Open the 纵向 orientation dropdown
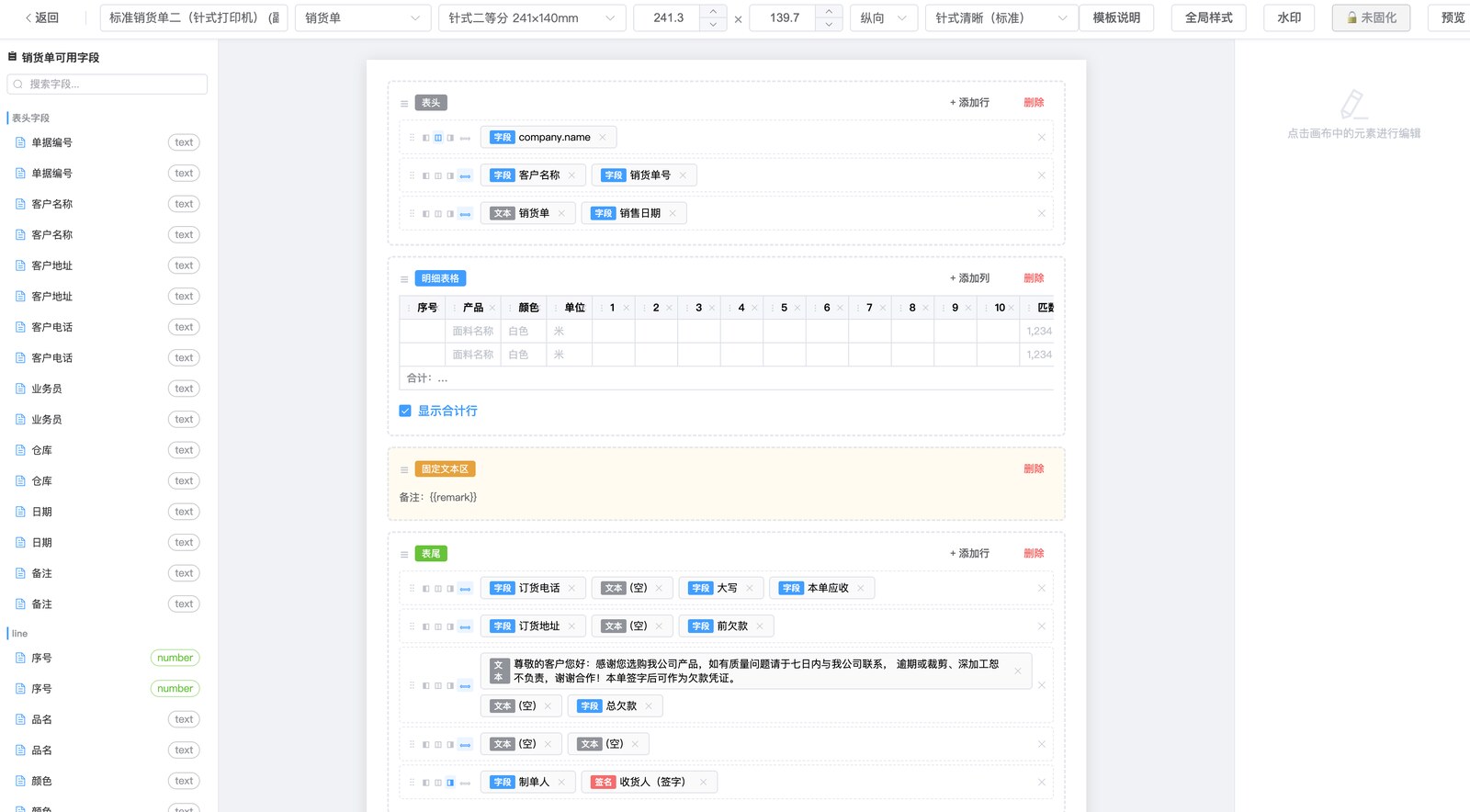The image size is (1470, 812). (884, 17)
